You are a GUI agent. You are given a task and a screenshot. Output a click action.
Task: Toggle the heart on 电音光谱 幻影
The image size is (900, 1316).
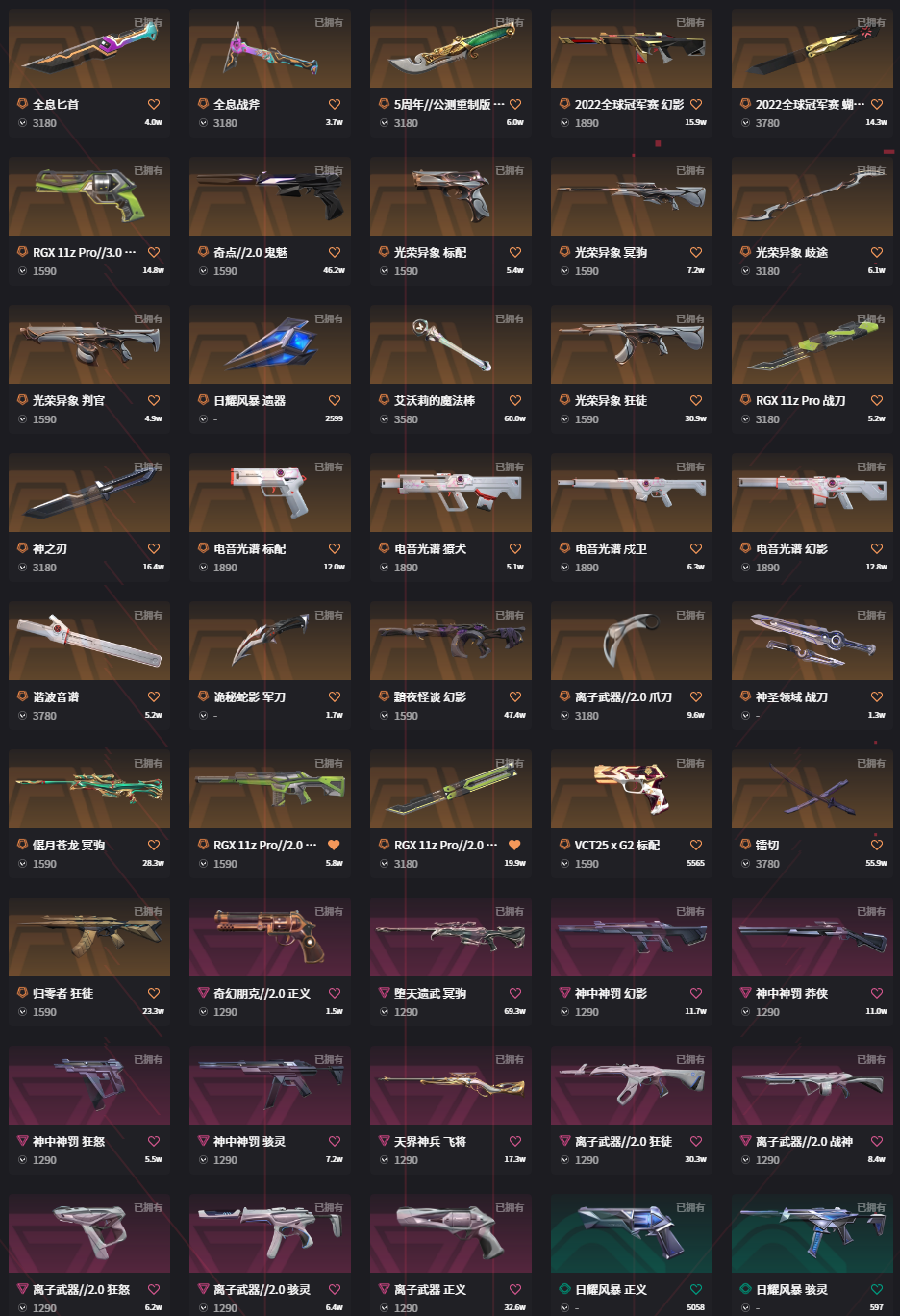click(877, 548)
